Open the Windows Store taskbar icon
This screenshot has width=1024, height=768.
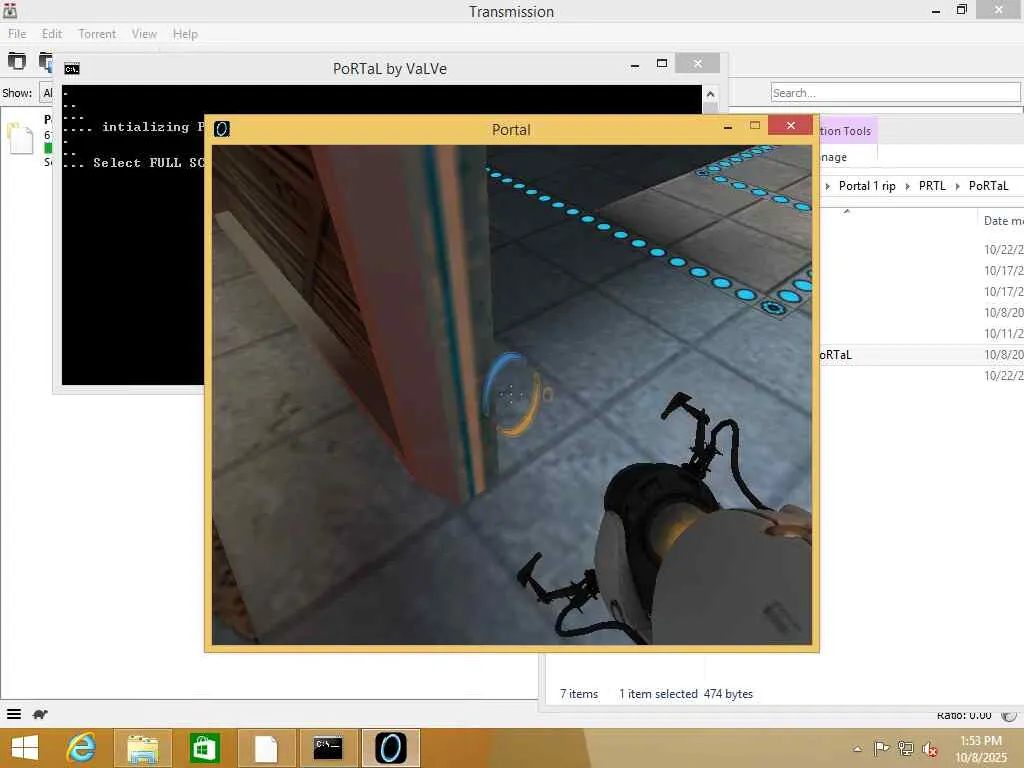[x=204, y=748]
